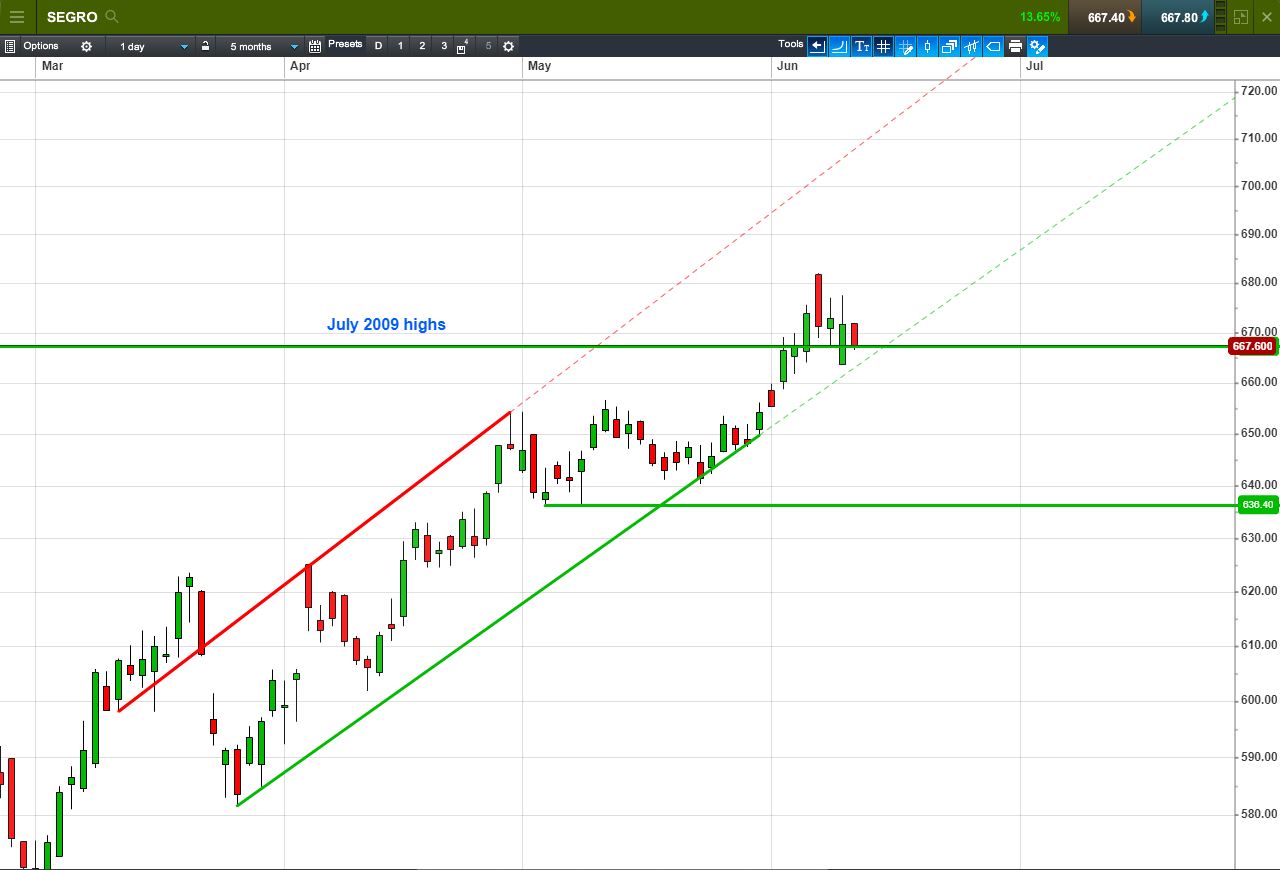
Task: Select preset 2
Action: [x=422, y=46]
